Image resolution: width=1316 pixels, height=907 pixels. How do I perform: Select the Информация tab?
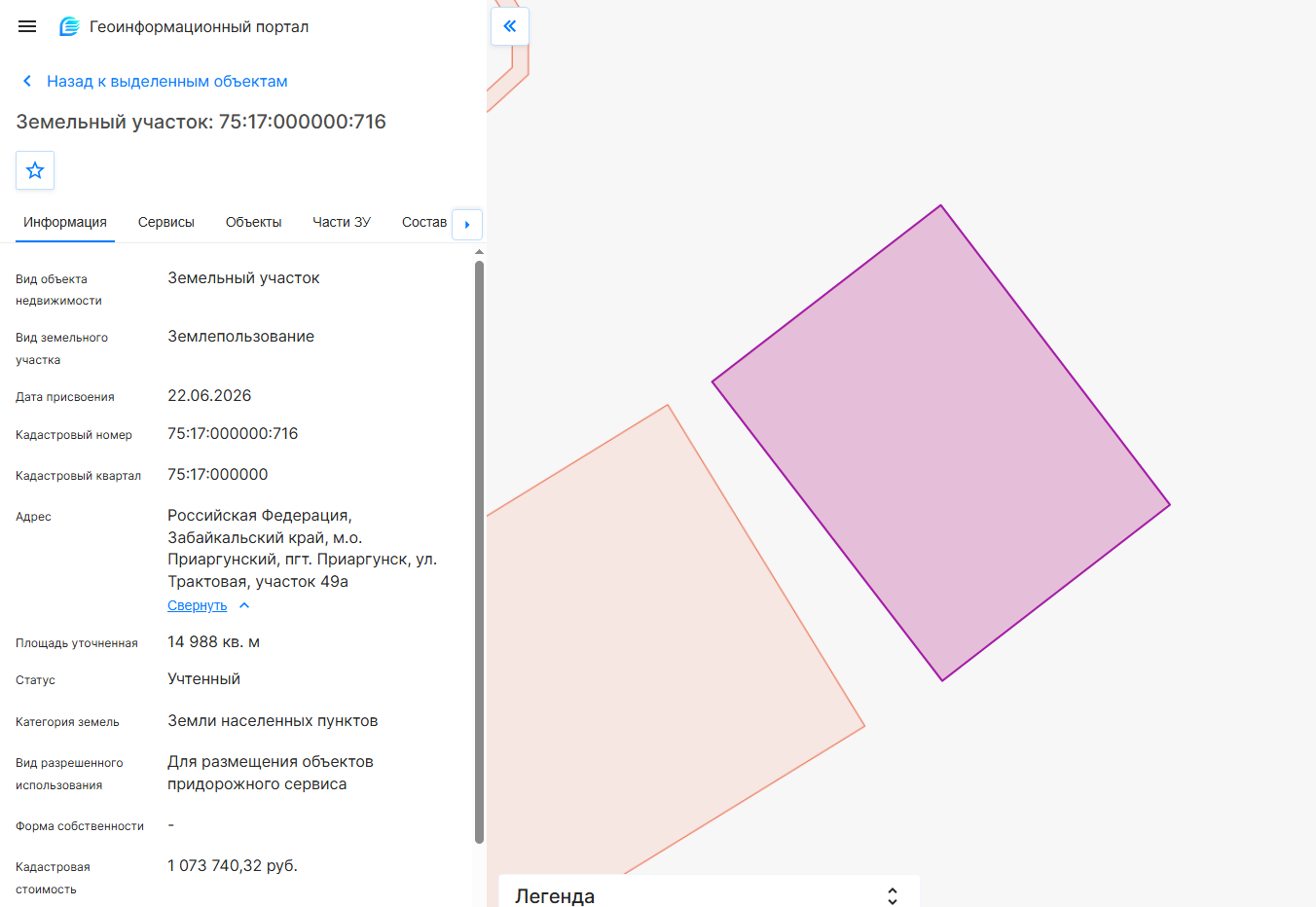(x=65, y=222)
